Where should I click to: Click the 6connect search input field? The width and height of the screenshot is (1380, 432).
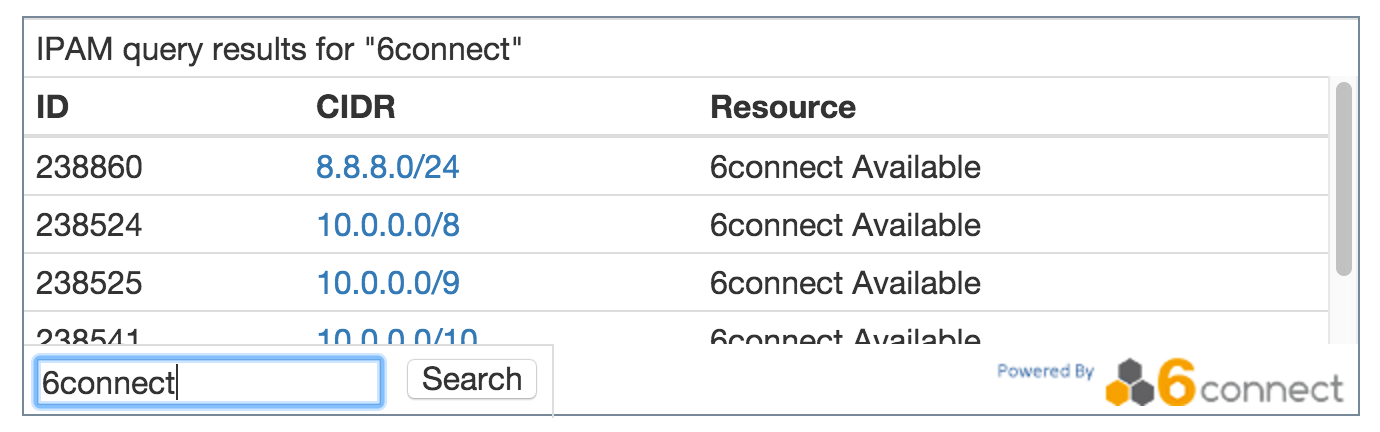coord(208,382)
